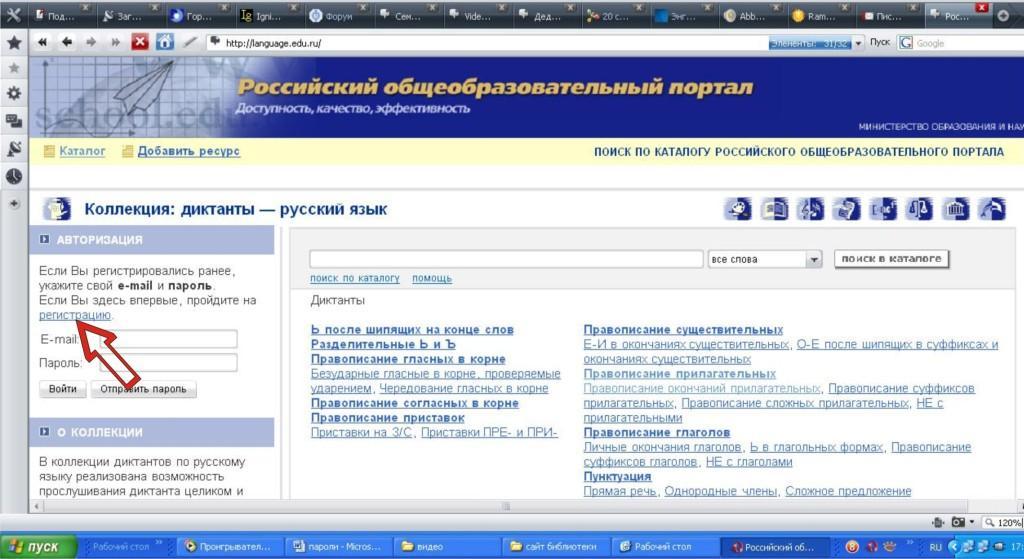
Task: Open the Windows 'пуск' start button
Action: (38, 547)
